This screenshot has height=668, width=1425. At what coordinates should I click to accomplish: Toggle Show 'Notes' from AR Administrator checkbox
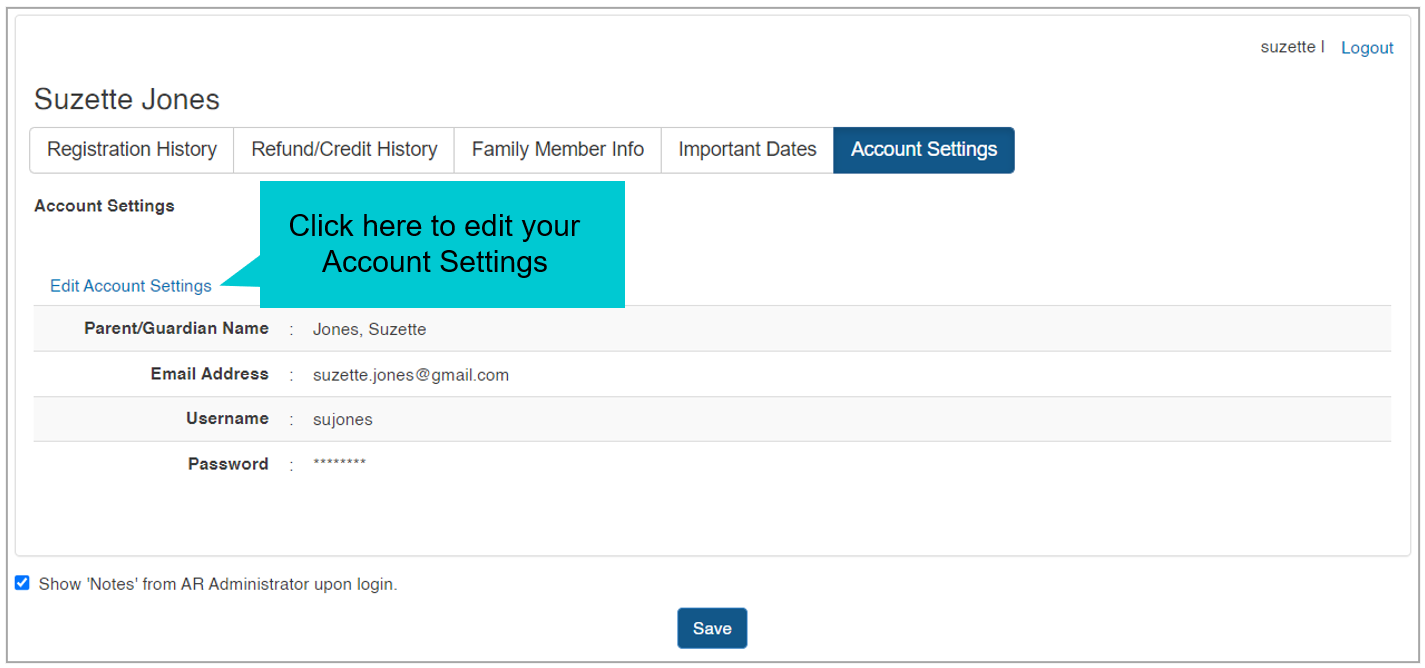point(22,583)
